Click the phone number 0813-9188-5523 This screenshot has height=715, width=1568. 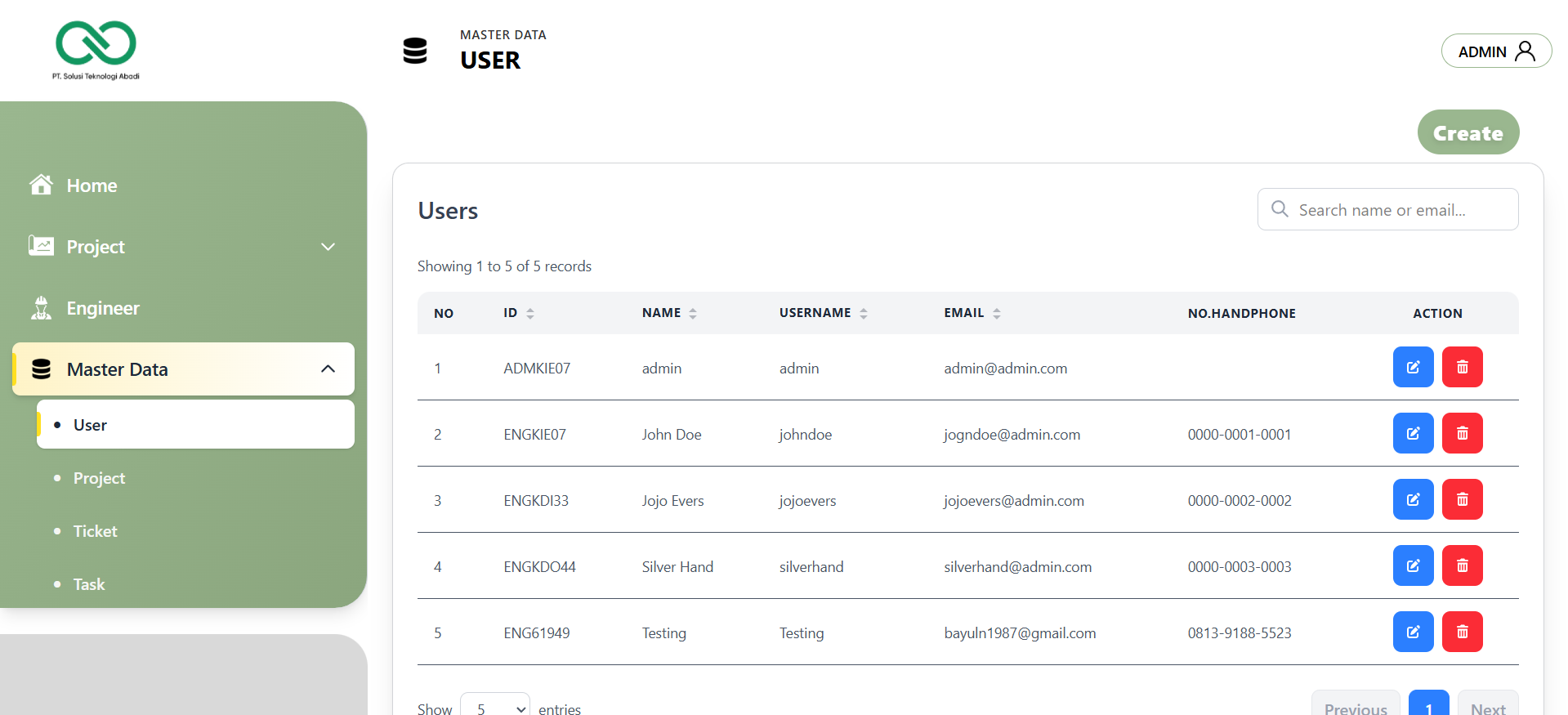1240,633
